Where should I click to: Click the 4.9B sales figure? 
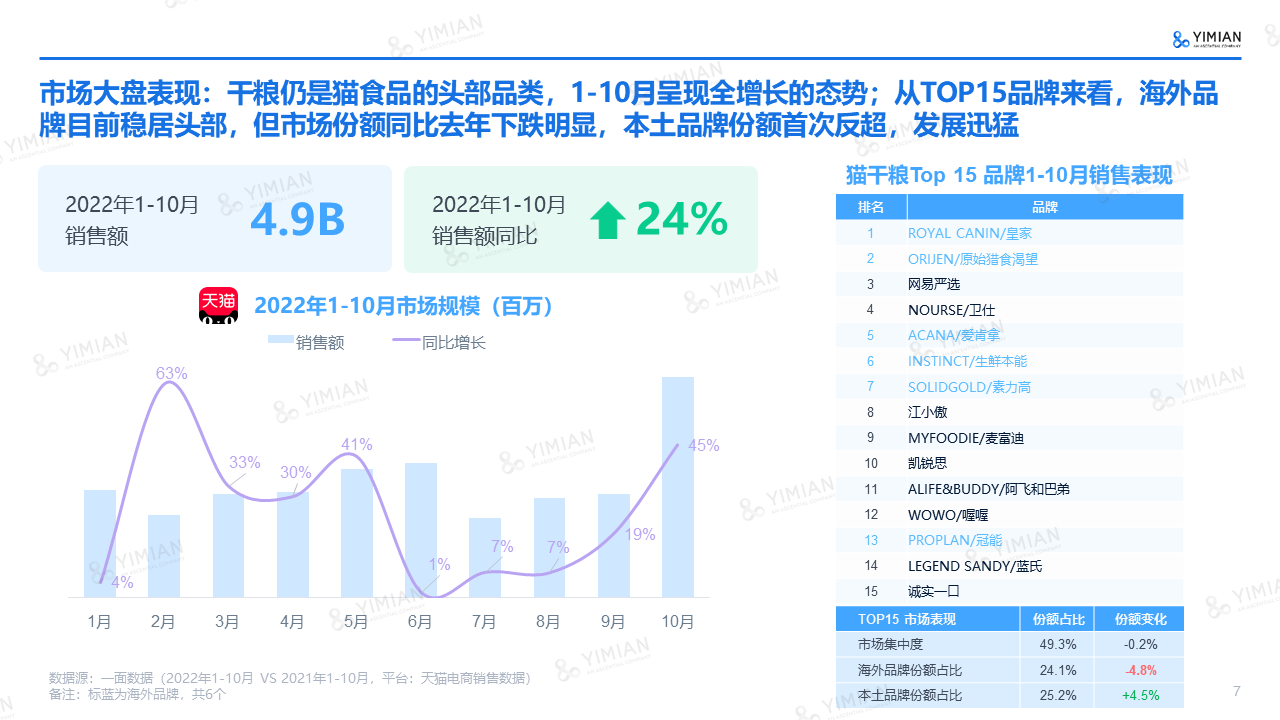(x=297, y=220)
